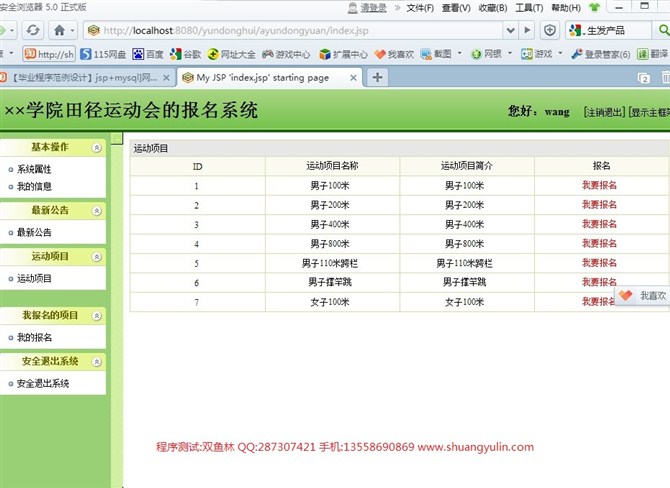This screenshot has width=670, height=488.
Task: Click the URL address bar
Action: click(x=300, y=30)
